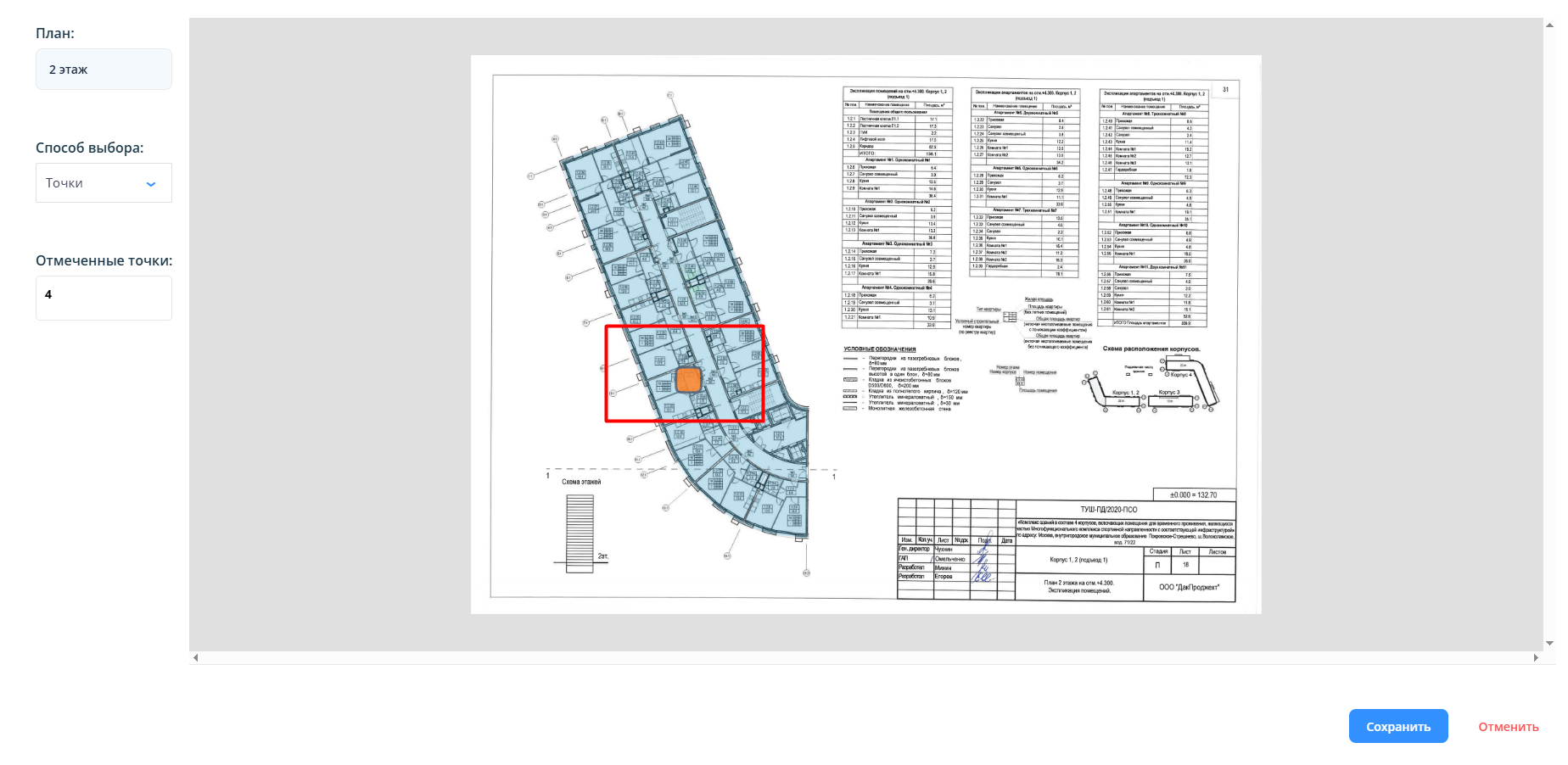Click the chevron in the Точки dropdown

click(151, 184)
